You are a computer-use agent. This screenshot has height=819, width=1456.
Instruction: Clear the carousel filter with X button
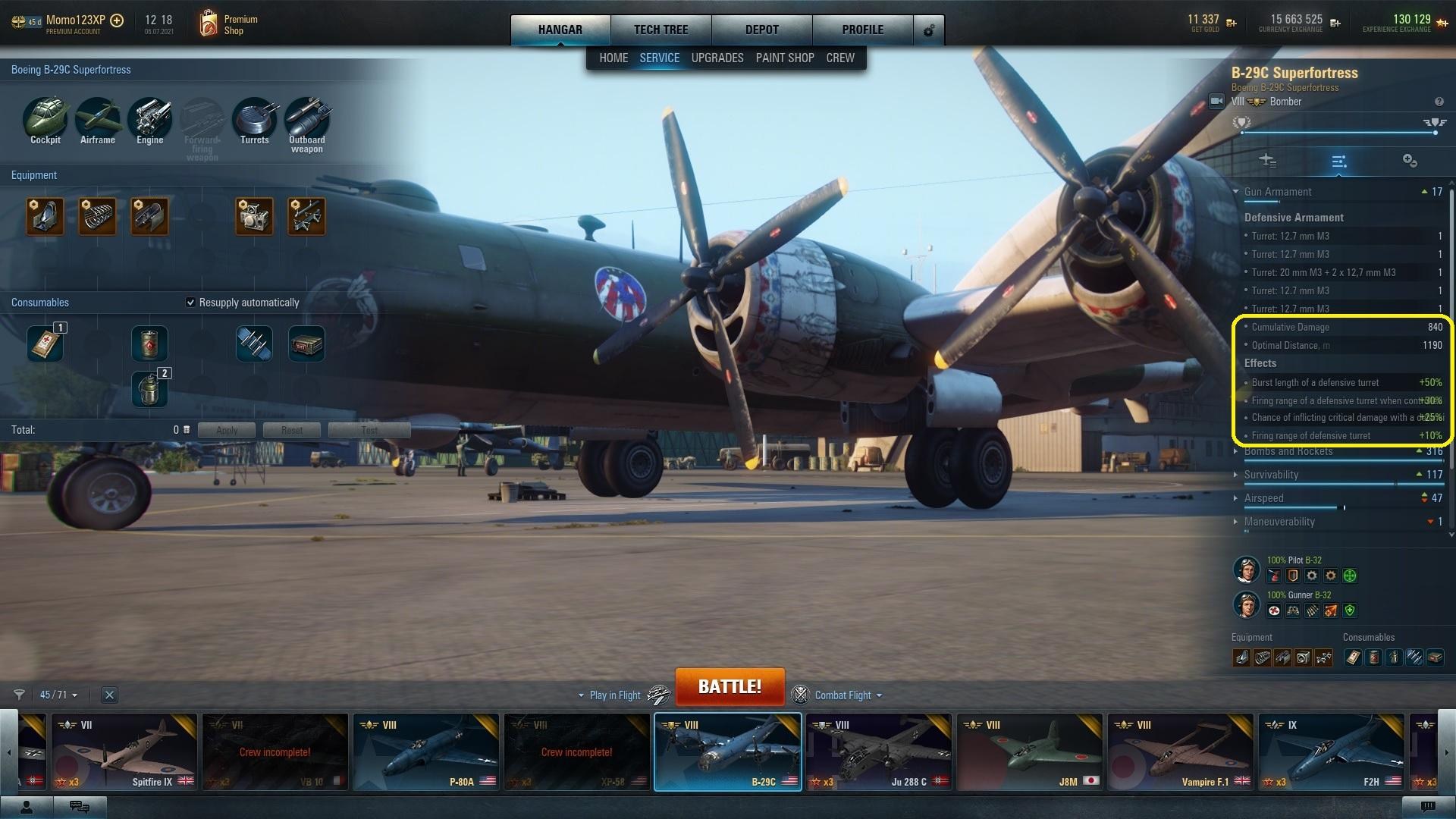[109, 695]
